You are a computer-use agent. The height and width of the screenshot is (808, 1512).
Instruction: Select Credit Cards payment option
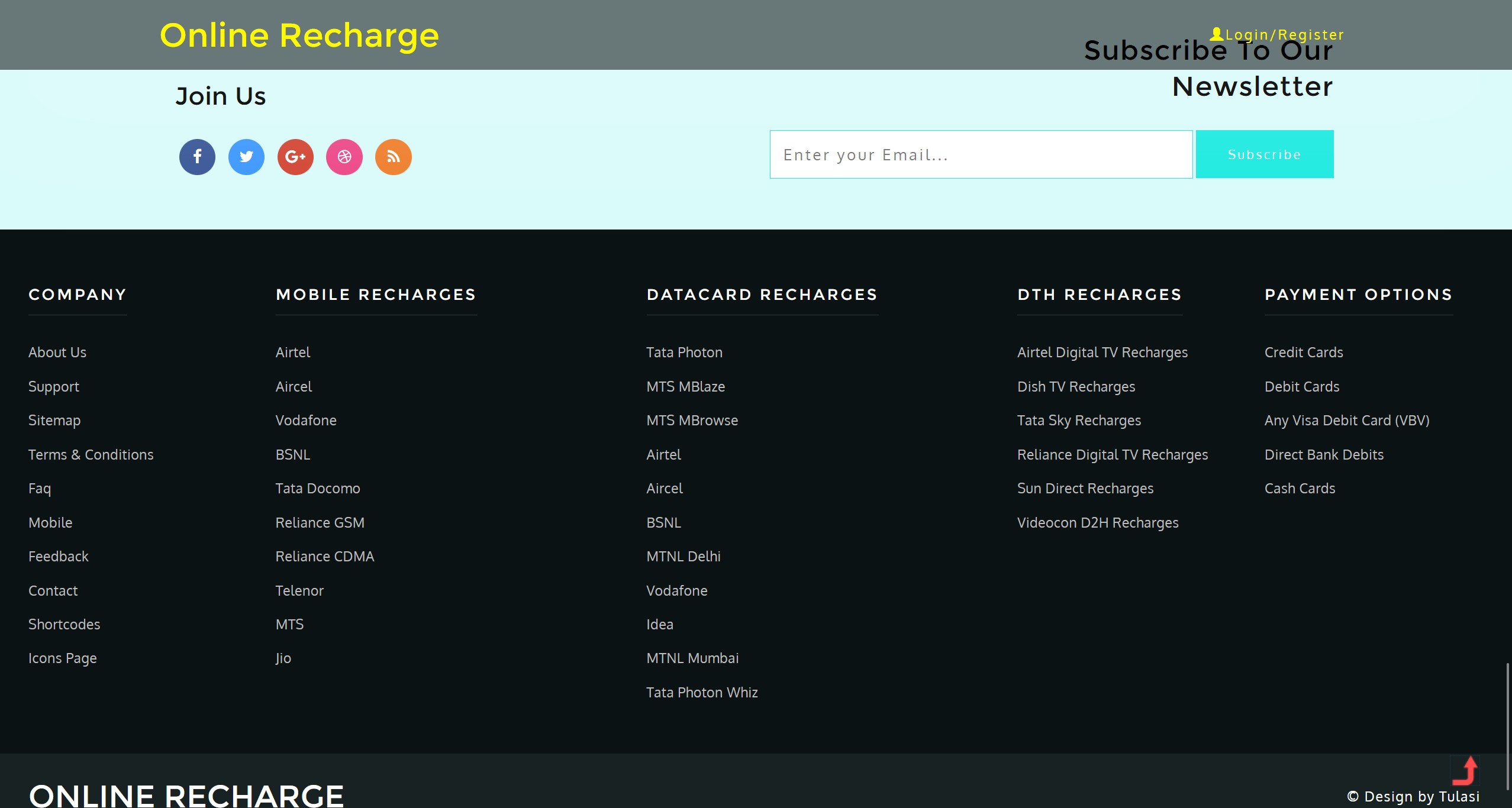pyautogui.click(x=1304, y=353)
